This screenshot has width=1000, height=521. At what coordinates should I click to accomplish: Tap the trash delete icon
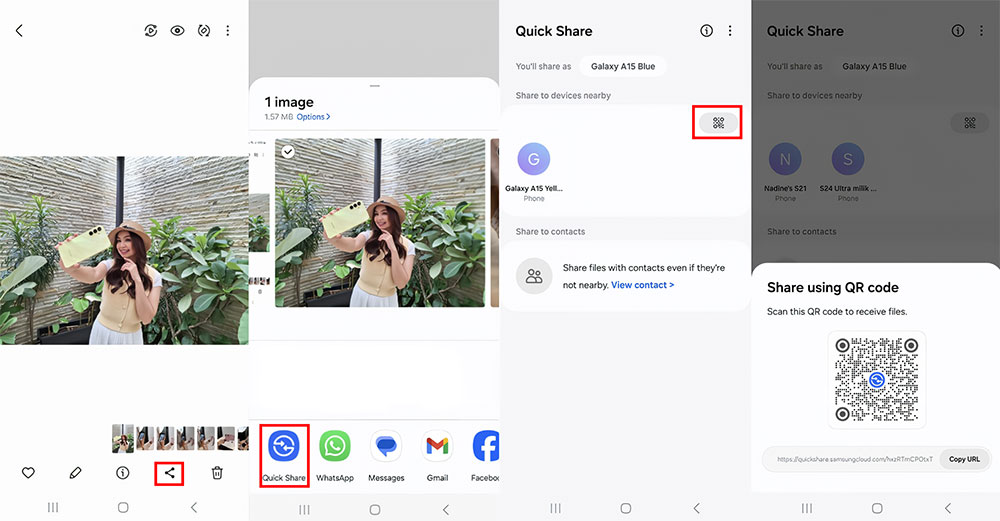217,473
